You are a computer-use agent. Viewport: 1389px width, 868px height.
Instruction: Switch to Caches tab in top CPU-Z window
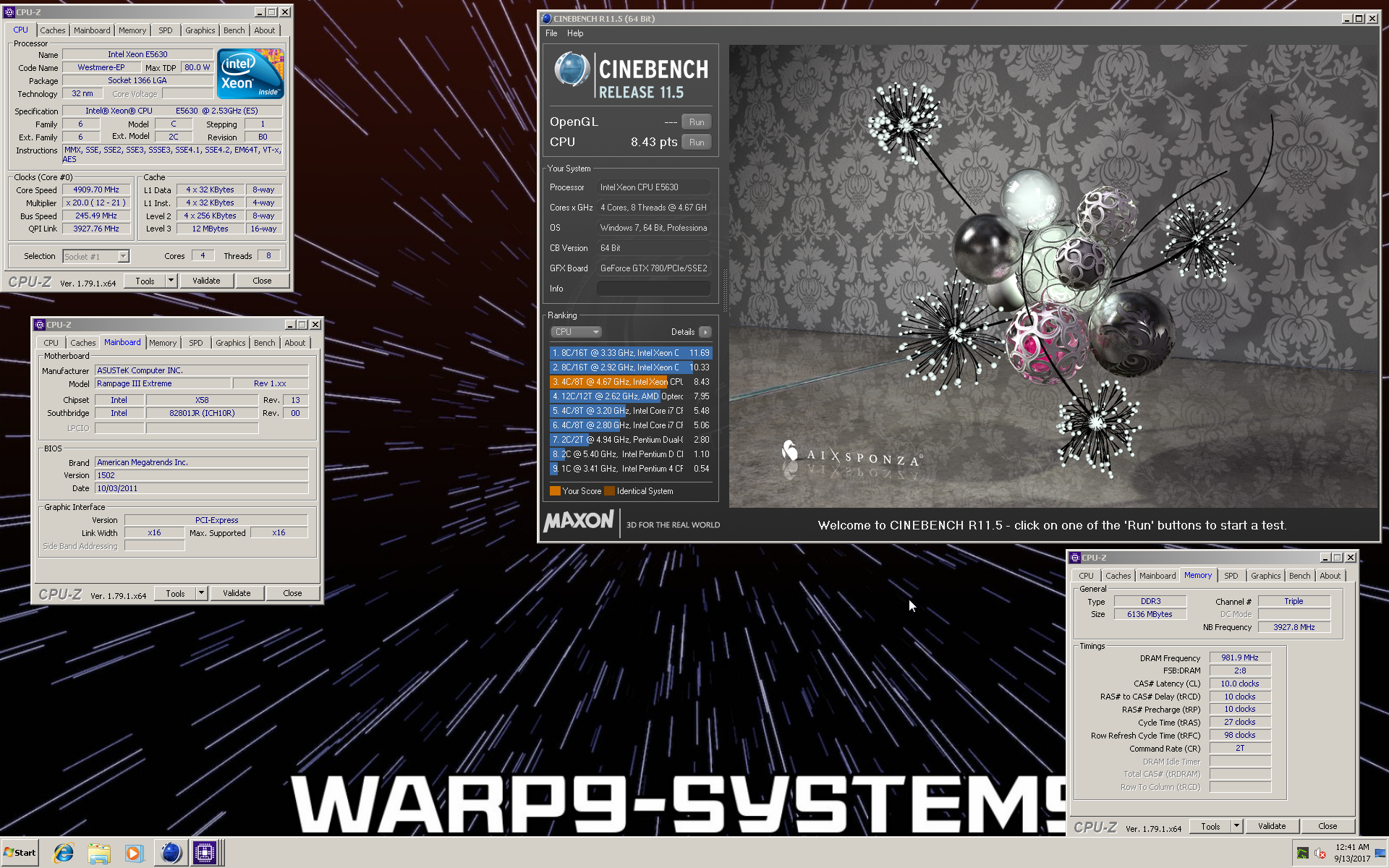[52, 30]
